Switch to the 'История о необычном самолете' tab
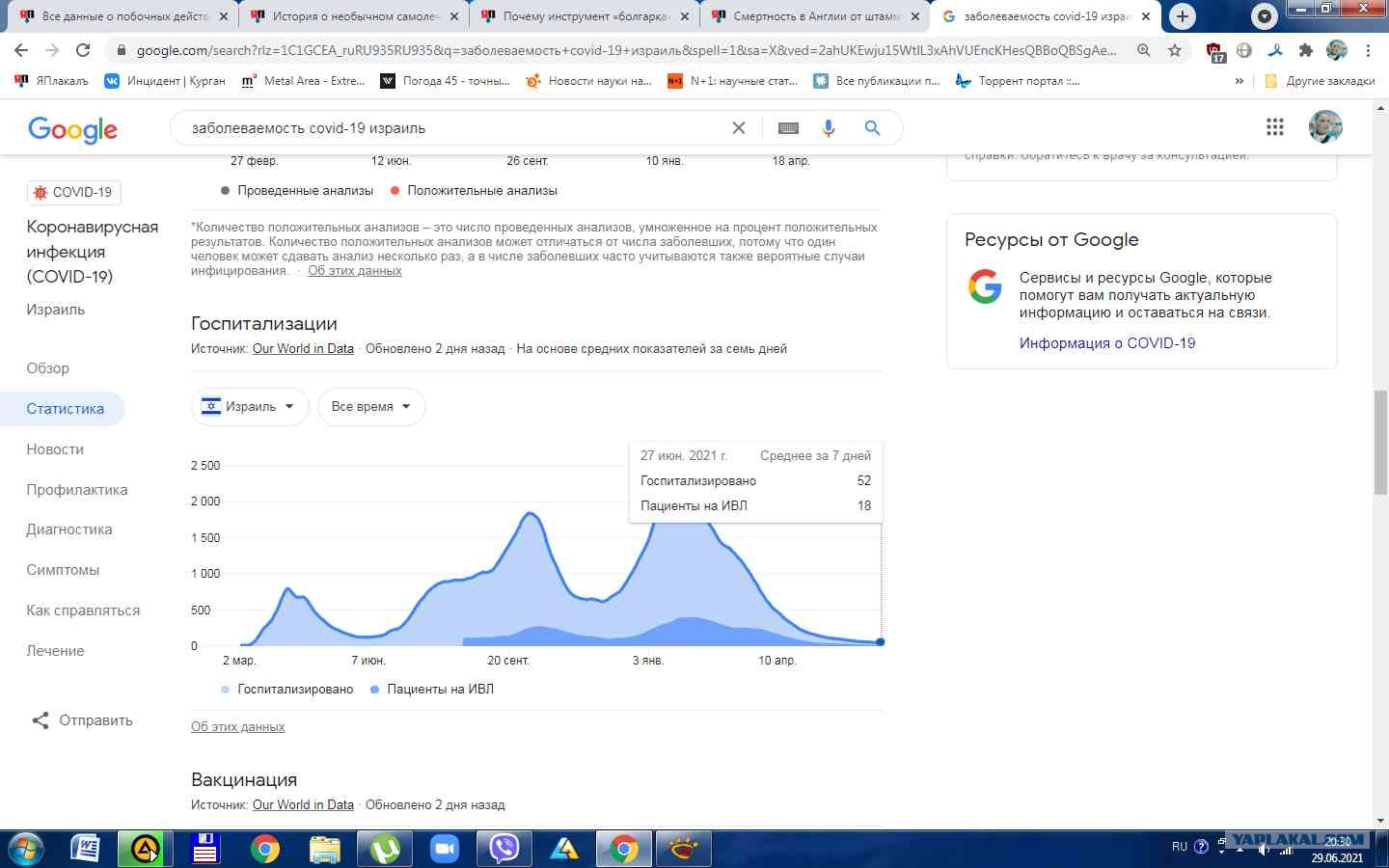 (355, 16)
